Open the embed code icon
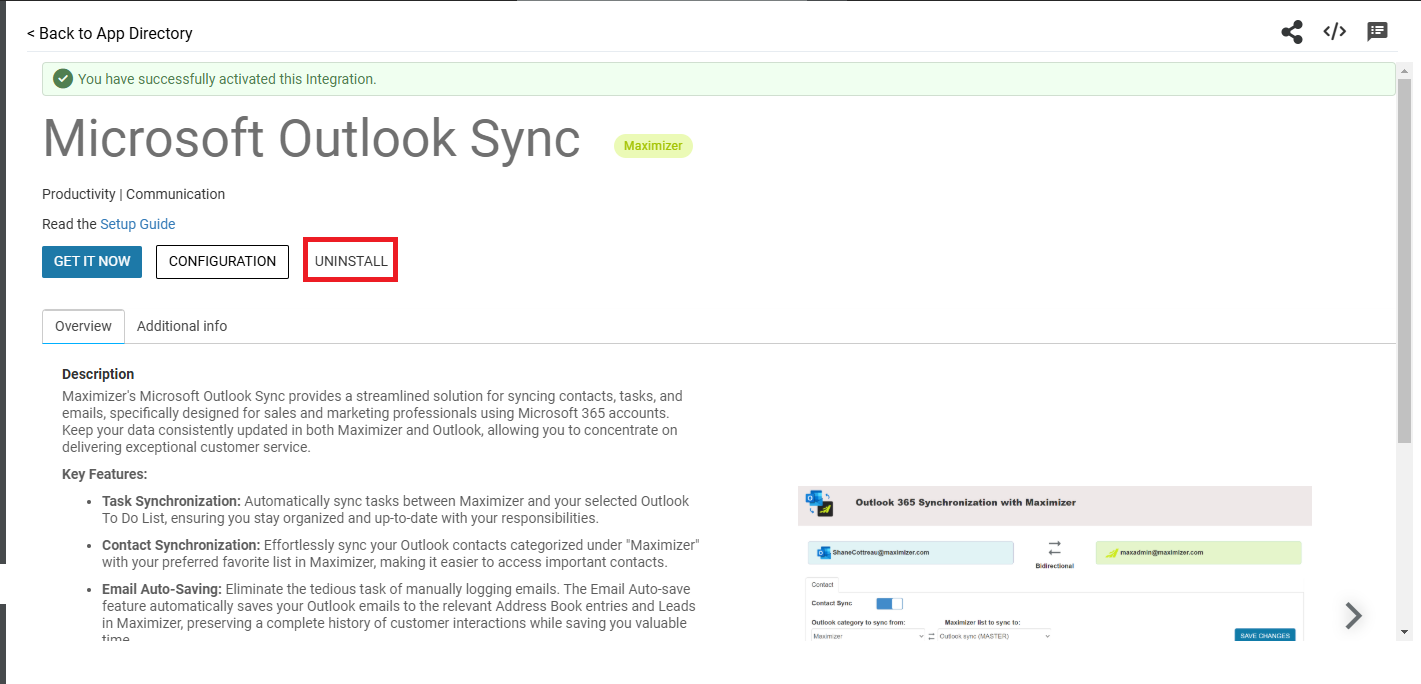The height and width of the screenshot is (684, 1421). point(1335,31)
